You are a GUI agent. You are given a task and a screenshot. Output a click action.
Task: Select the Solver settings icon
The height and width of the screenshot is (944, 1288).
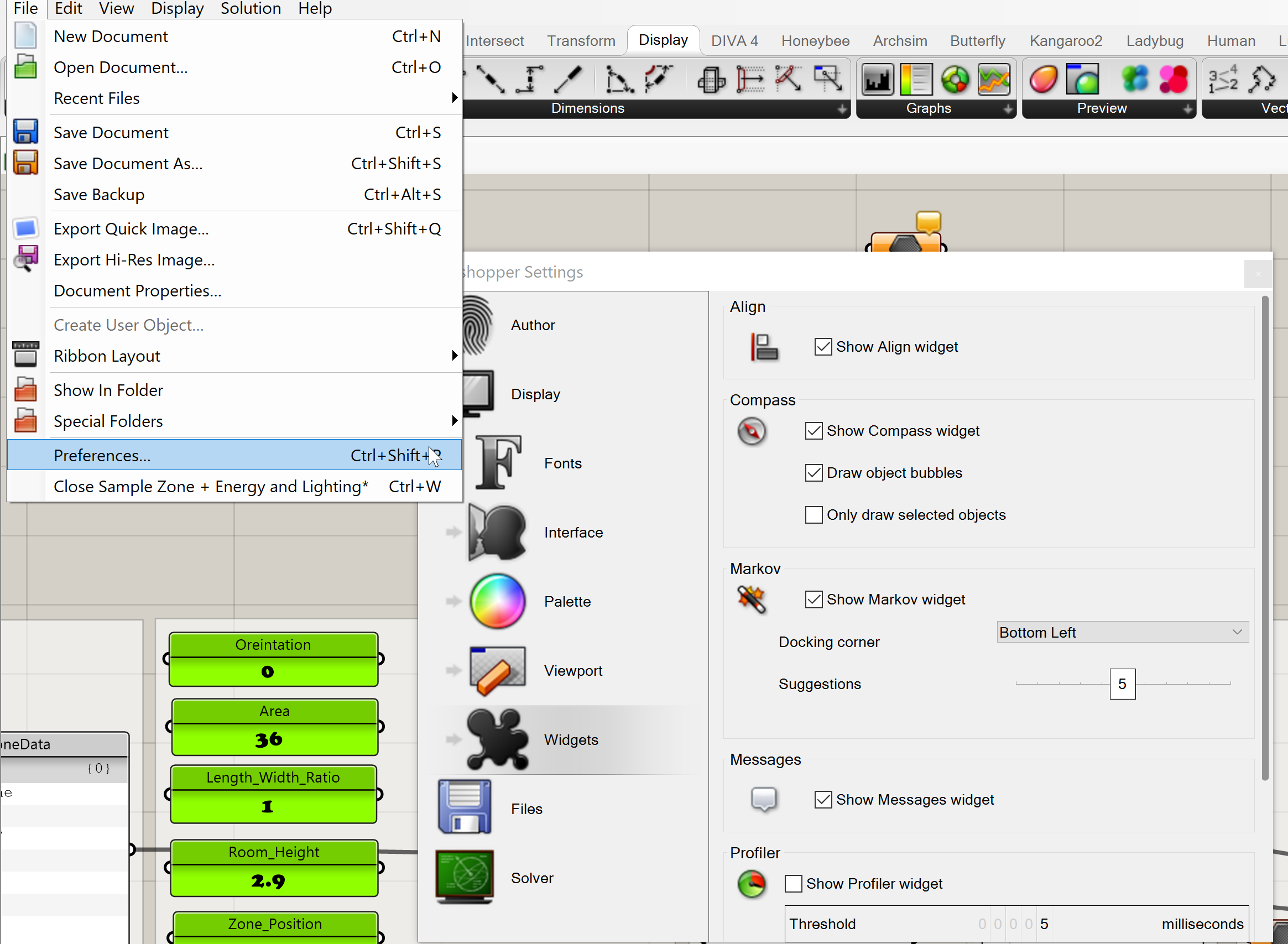click(x=464, y=877)
